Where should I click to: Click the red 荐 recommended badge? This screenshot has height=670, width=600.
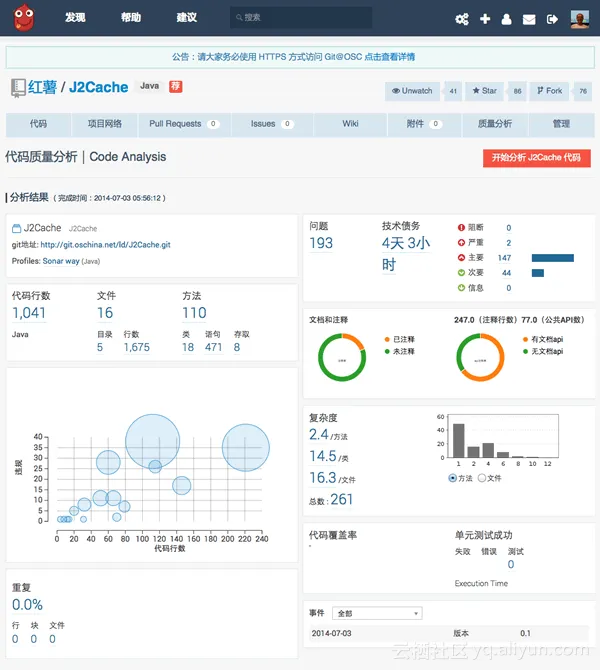coord(176,86)
